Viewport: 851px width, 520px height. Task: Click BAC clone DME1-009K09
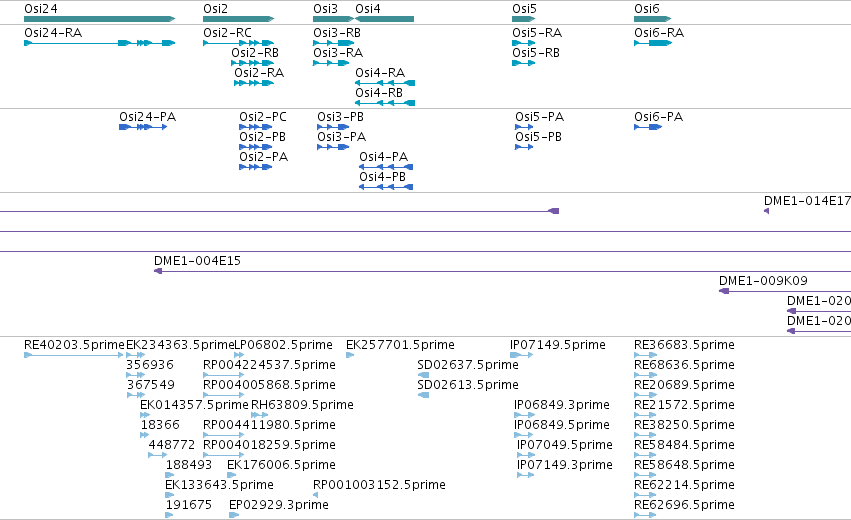[x=785, y=291]
